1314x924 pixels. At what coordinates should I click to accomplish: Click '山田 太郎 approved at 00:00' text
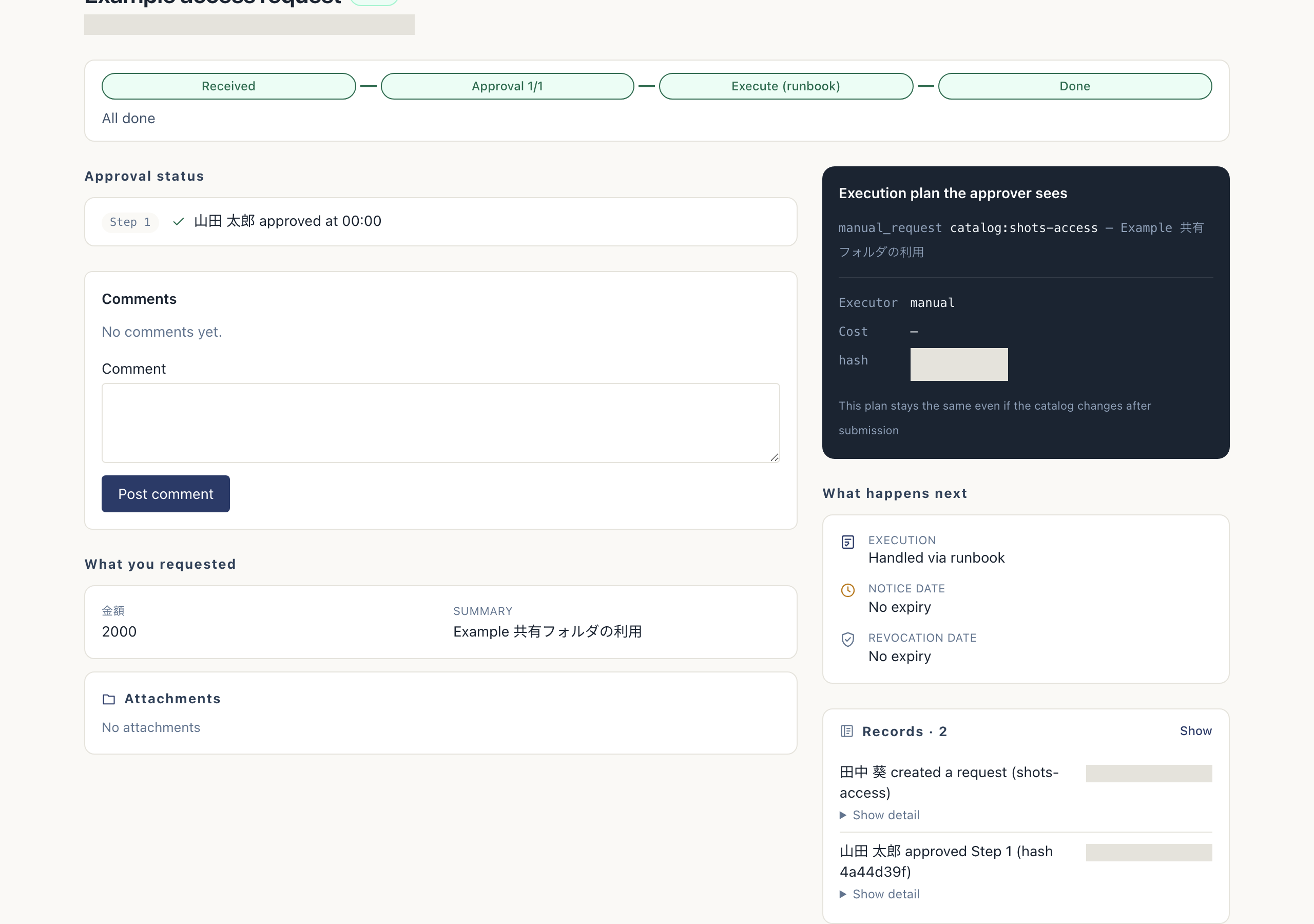[288, 222]
